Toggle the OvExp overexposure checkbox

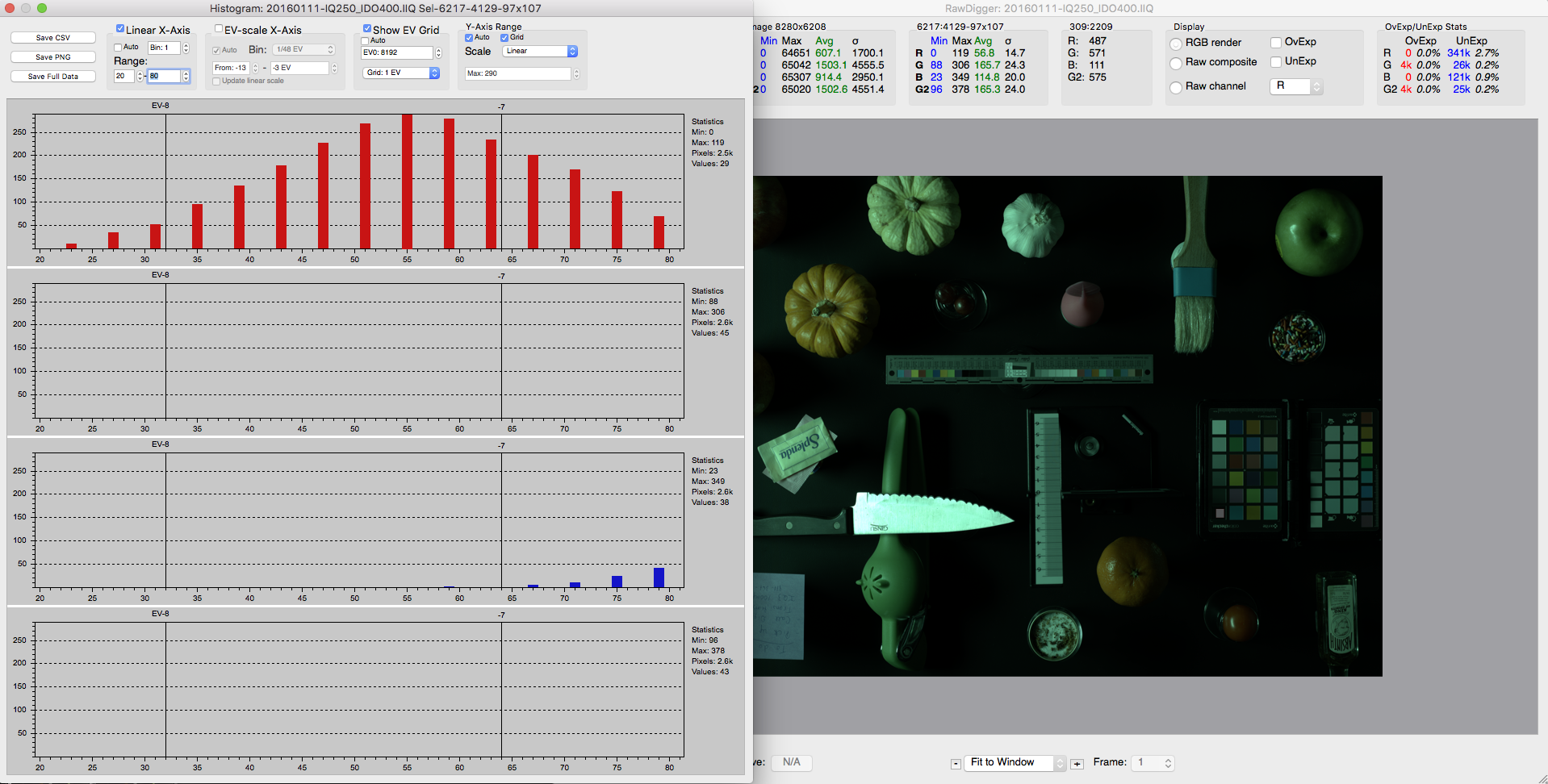tap(1276, 43)
